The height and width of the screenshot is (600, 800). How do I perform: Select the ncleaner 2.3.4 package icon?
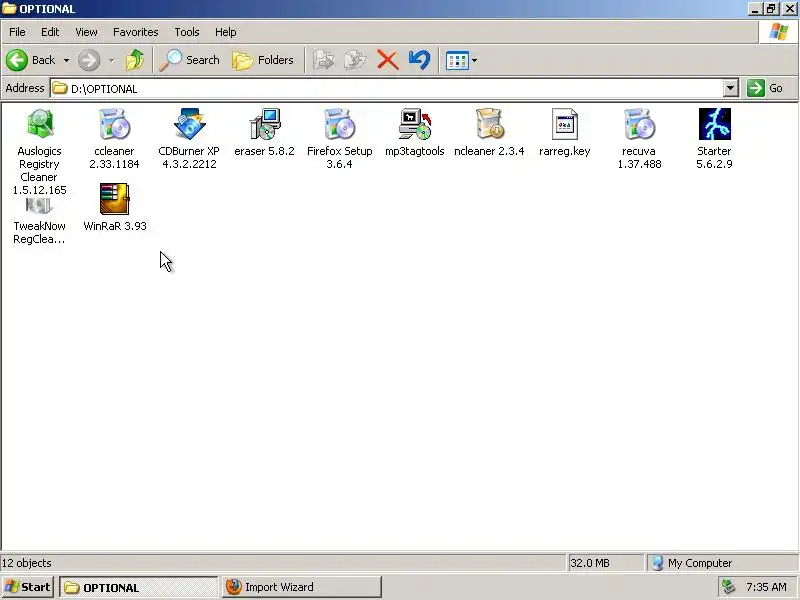tap(489, 124)
